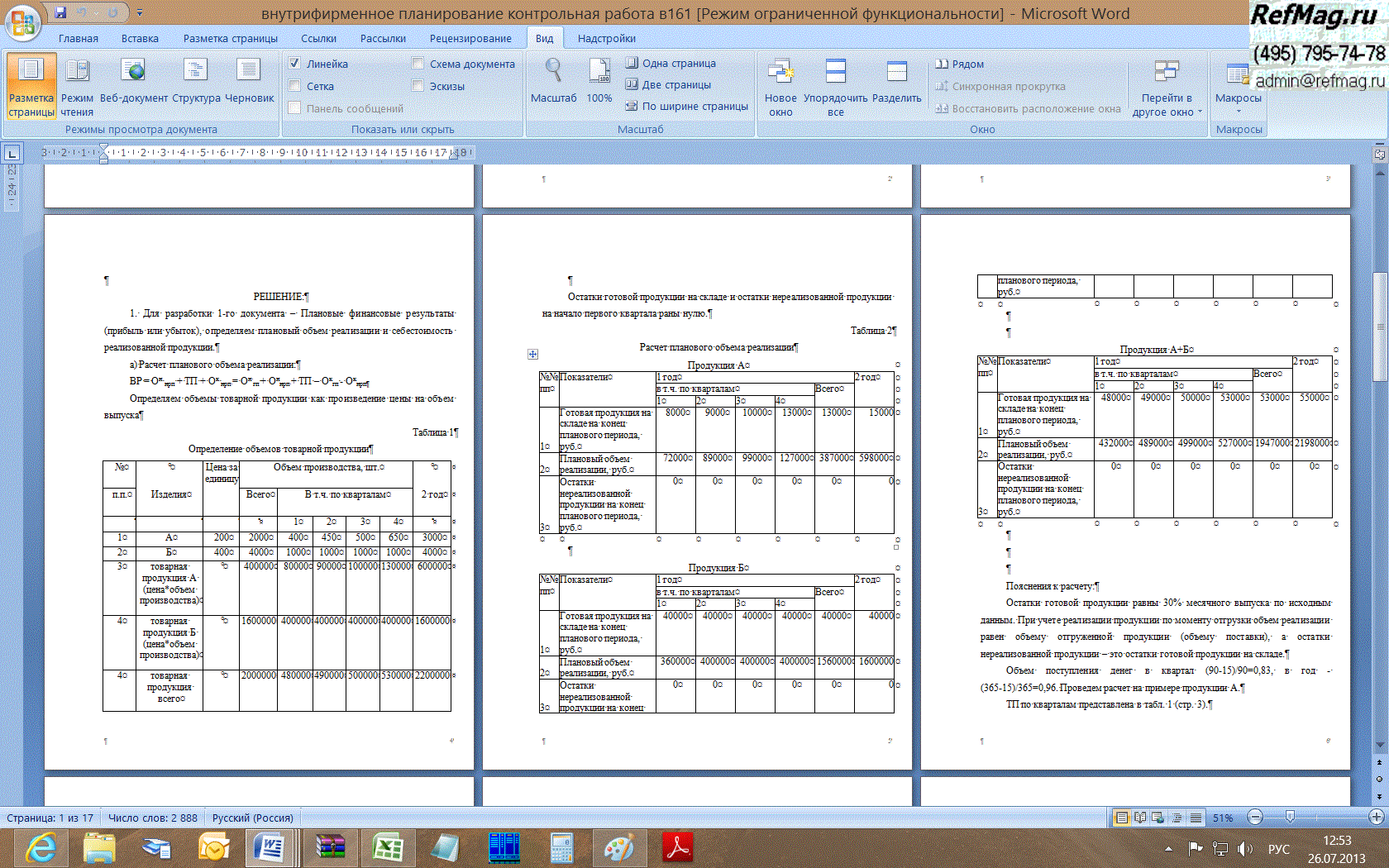Toggle Схема документа checkbox

pos(418,64)
